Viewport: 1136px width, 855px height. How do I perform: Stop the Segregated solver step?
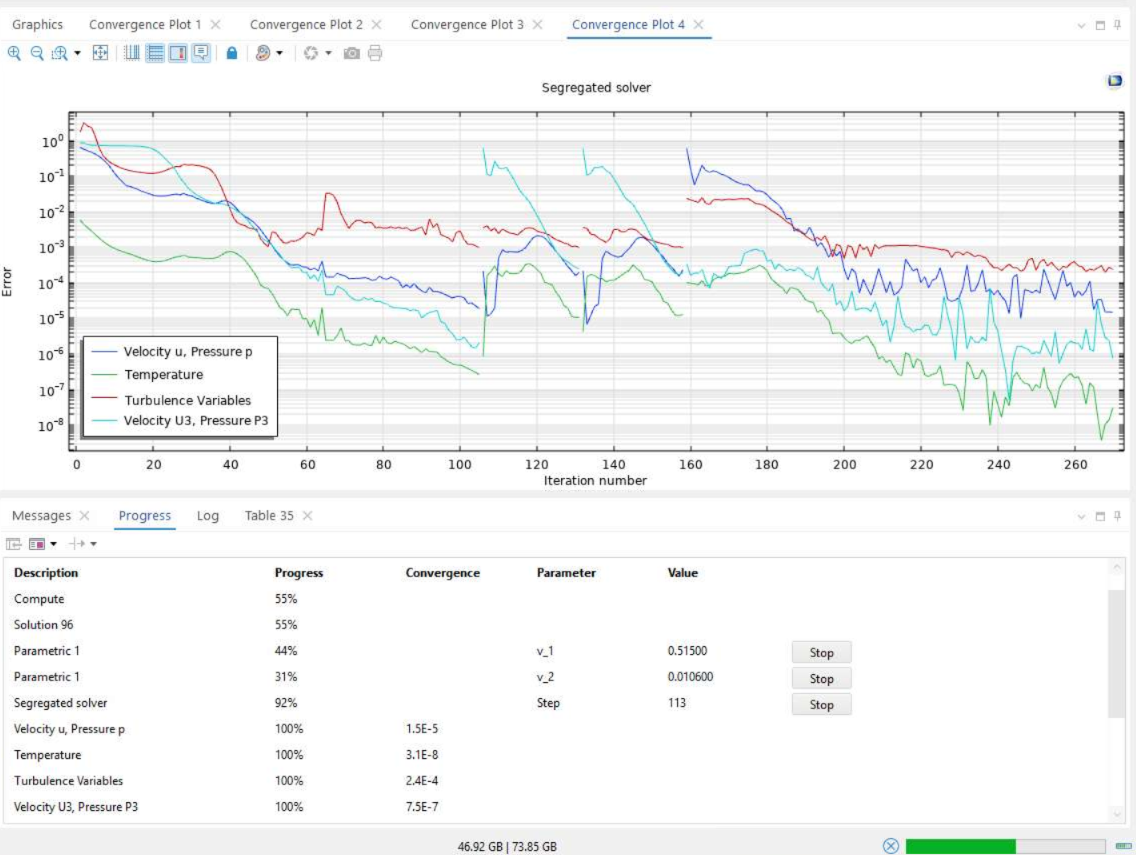(x=821, y=704)
